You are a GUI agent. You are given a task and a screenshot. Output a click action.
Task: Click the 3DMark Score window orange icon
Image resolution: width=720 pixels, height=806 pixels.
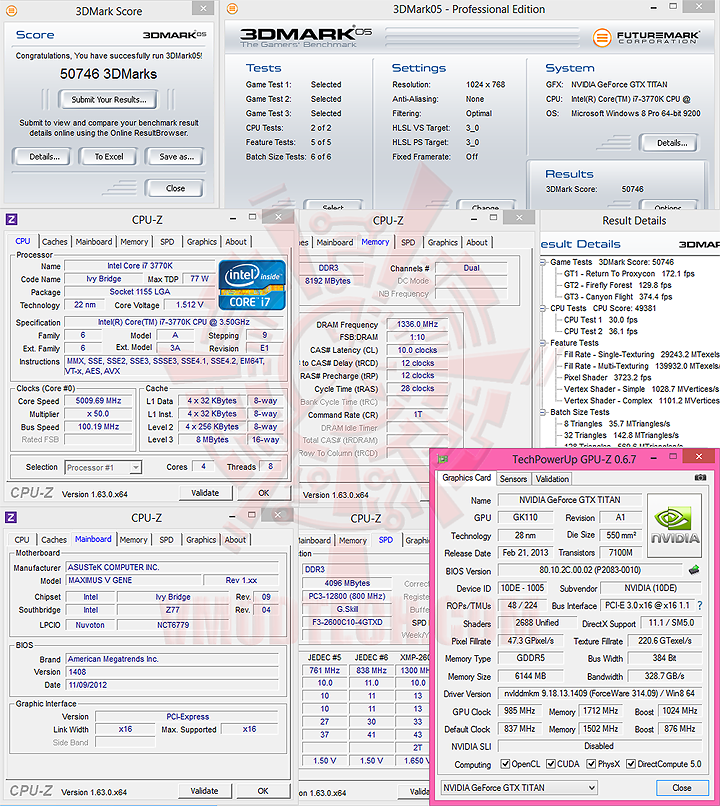click(x=11, y=10)
